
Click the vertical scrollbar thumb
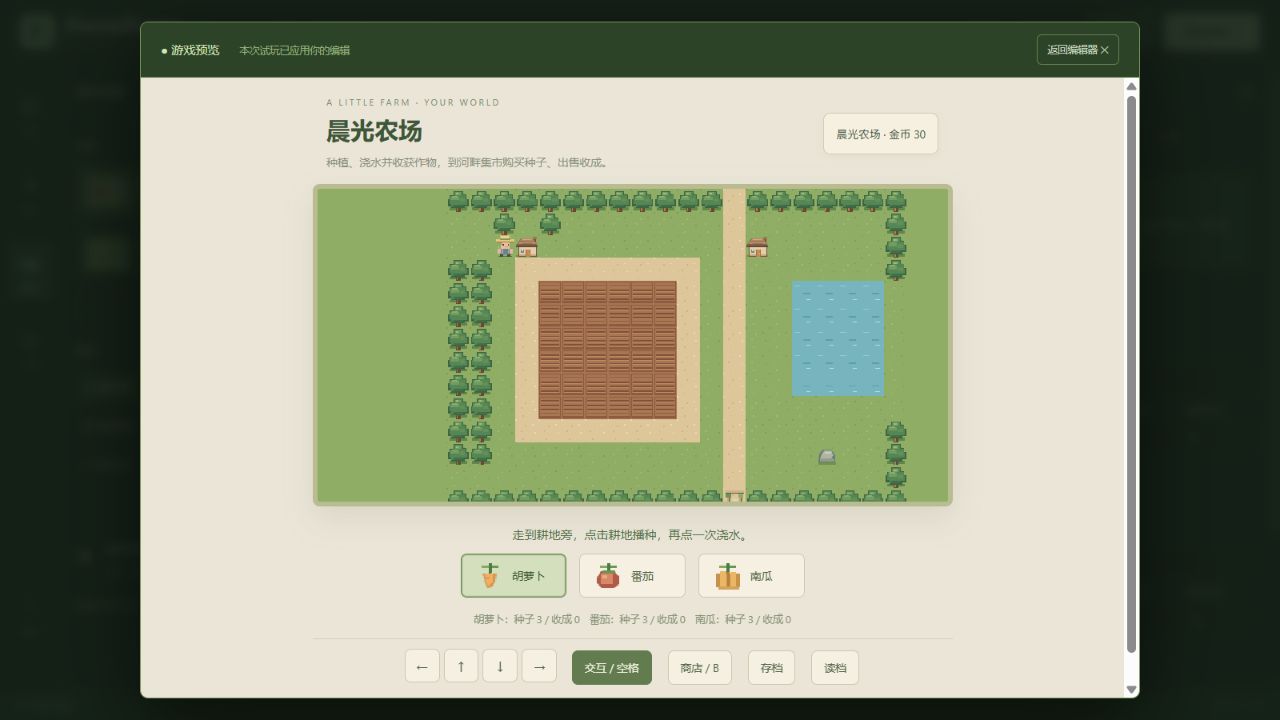click(1131, 375)
